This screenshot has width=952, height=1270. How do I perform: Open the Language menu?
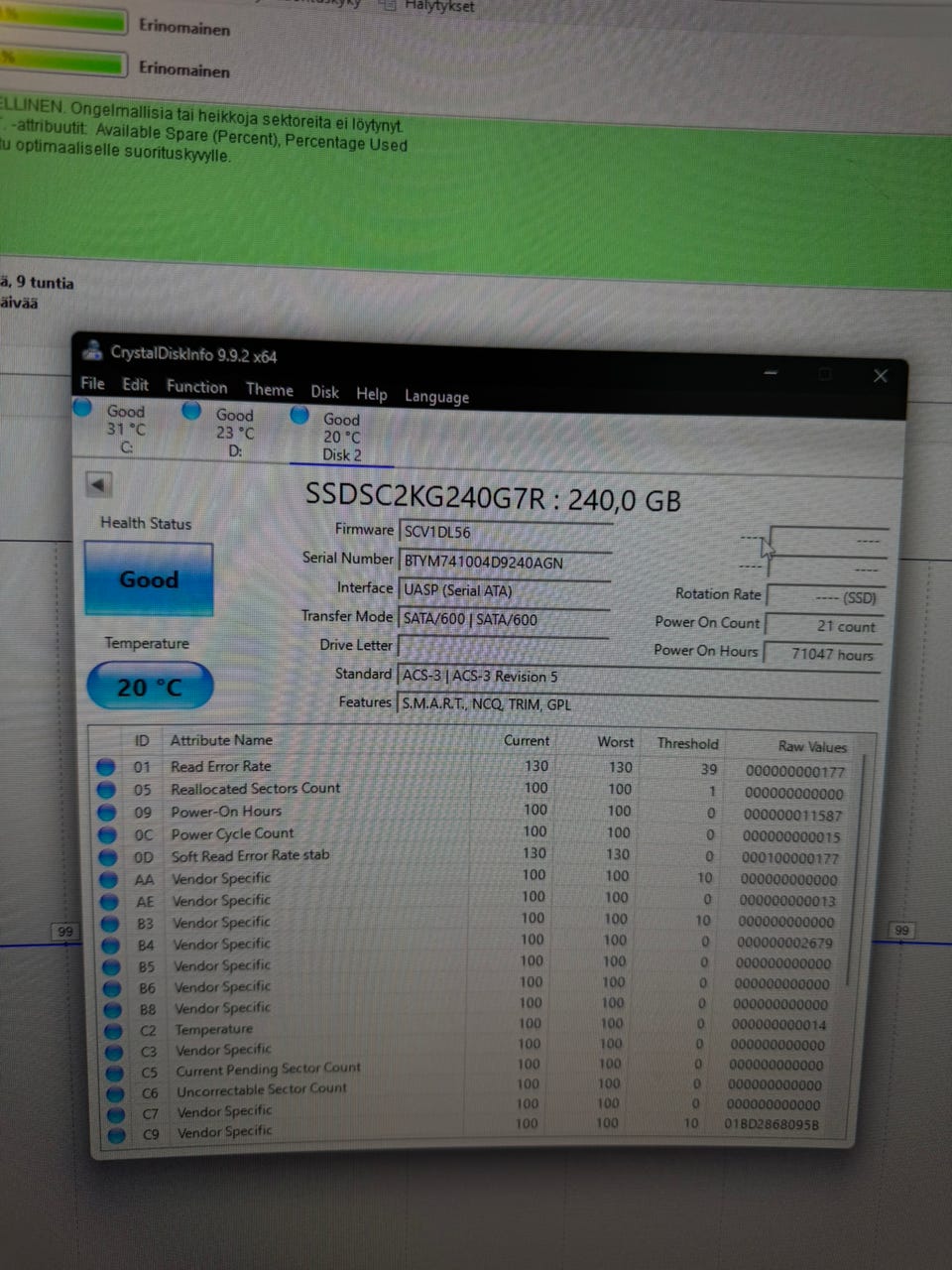436,396
